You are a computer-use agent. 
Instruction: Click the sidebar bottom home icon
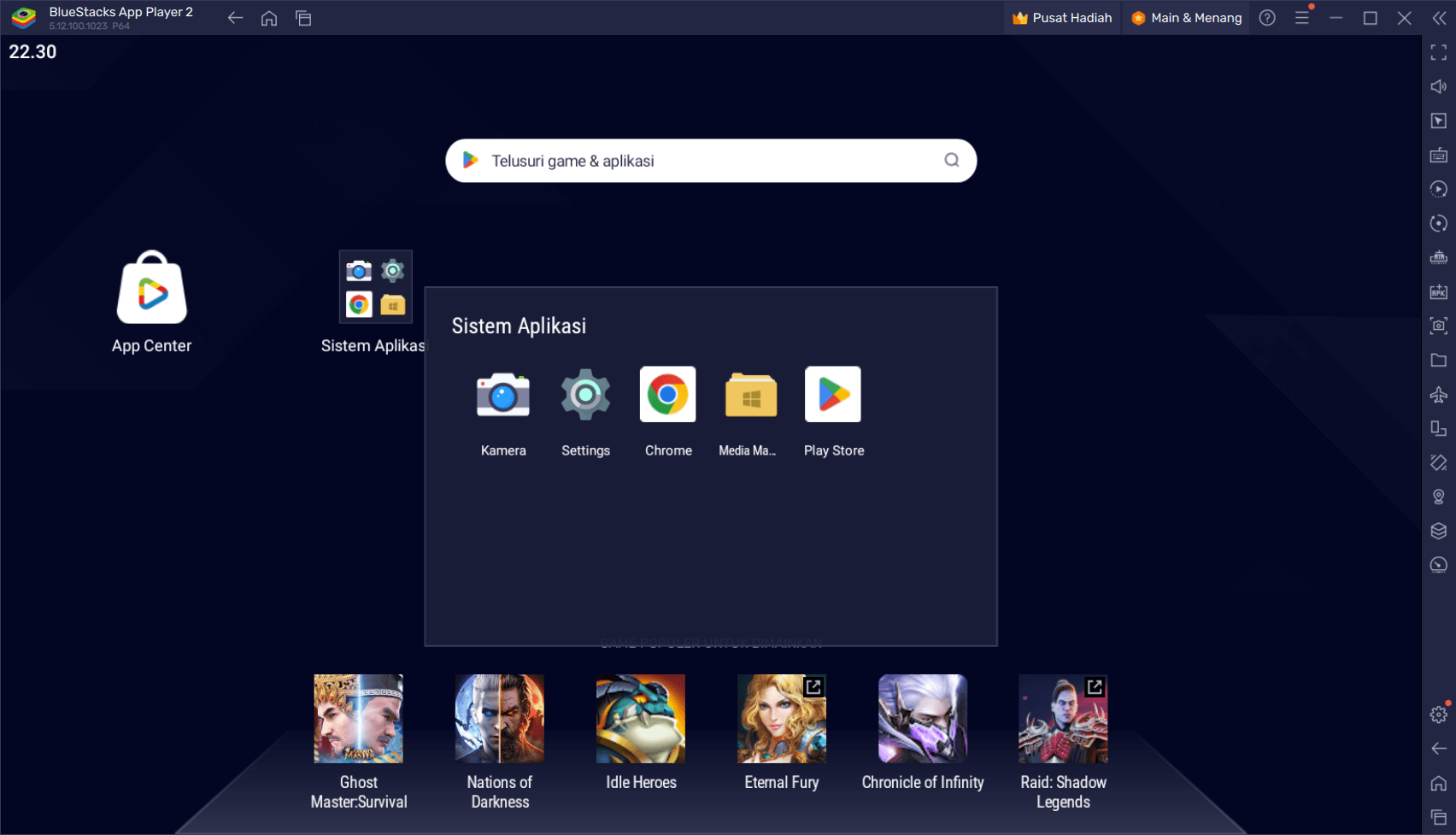tap(1439, 783)
